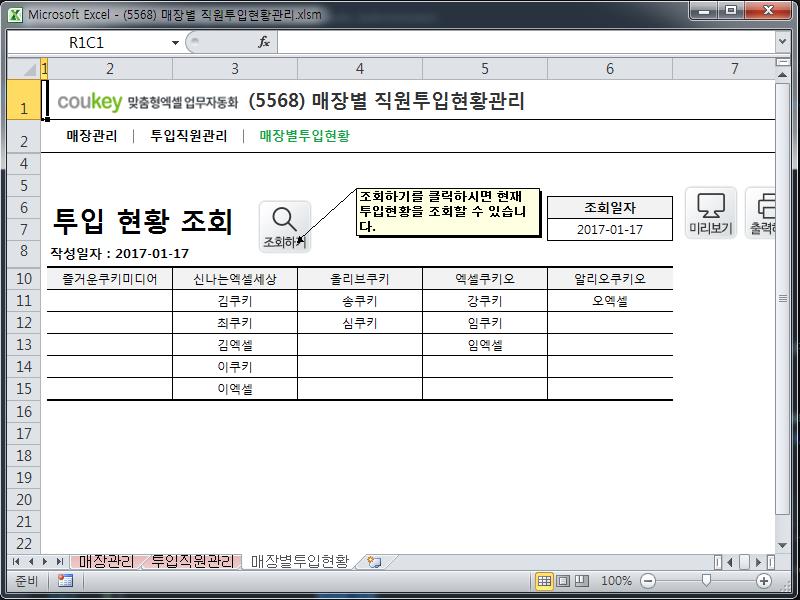The height and width of the screenshot is (600, 800).
Task: Click the cell containing 최쿠키
Action: click(235, 323)
